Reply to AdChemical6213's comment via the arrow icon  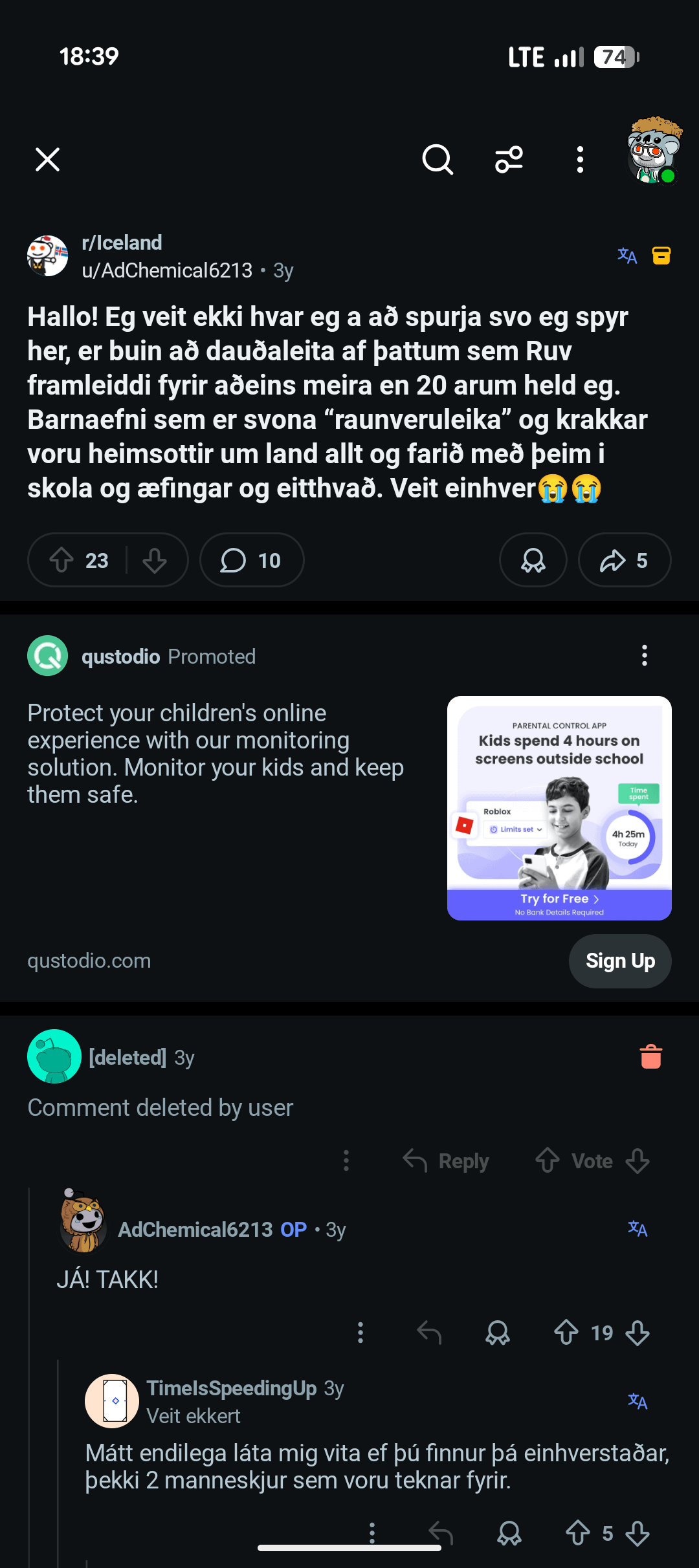[x=429, y=1333]
